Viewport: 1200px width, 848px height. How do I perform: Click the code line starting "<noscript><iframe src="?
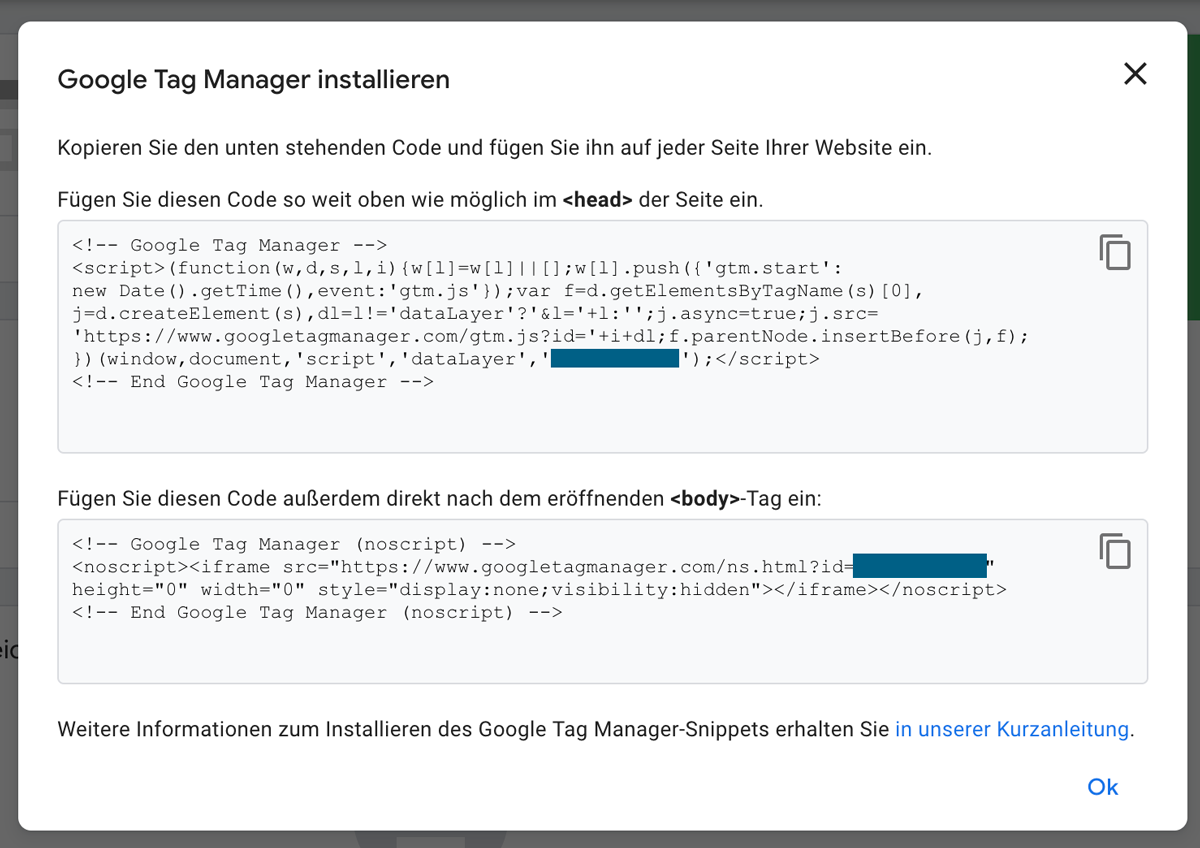(x=534, y=567)
